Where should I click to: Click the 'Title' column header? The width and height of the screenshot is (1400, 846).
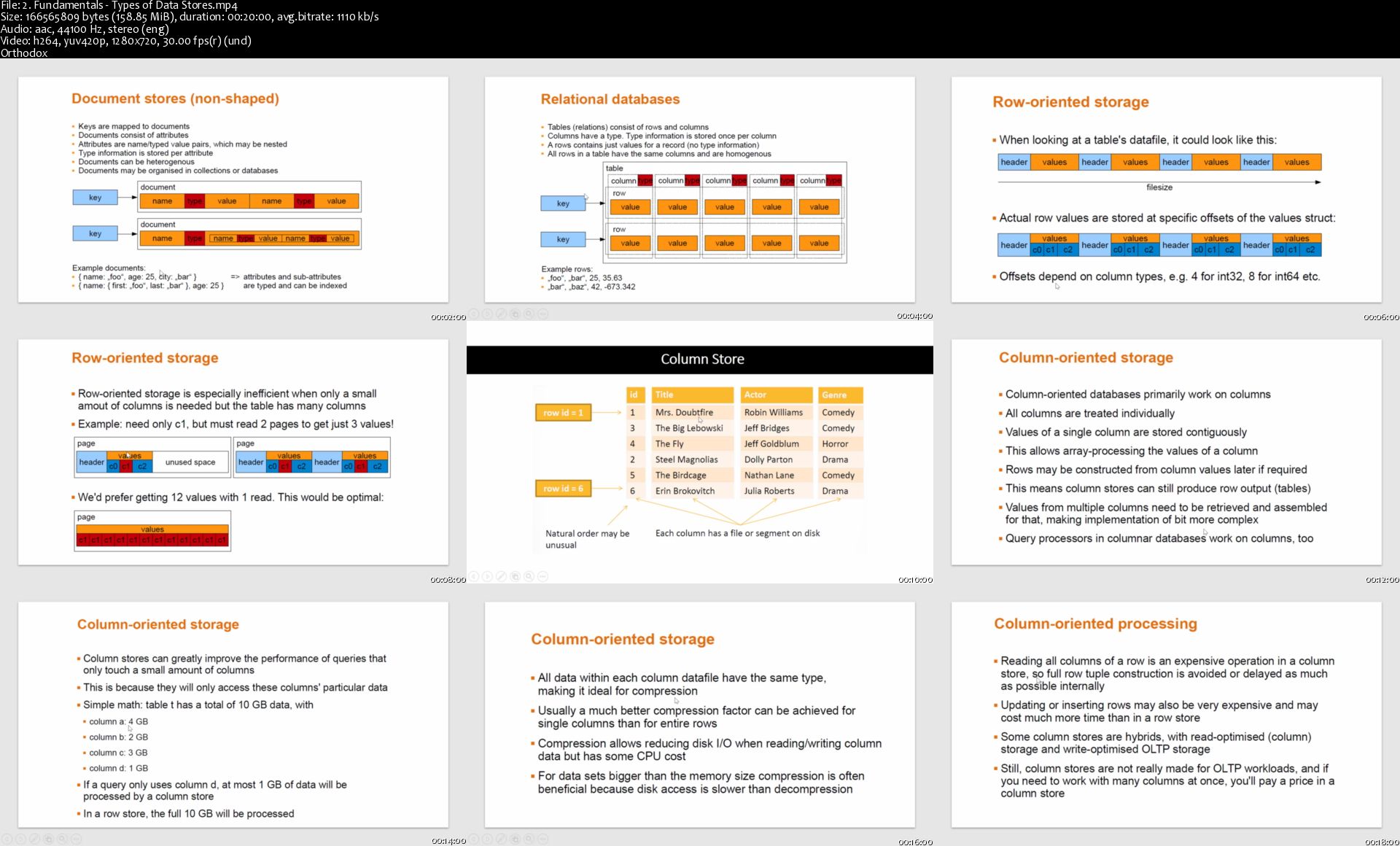692,395
